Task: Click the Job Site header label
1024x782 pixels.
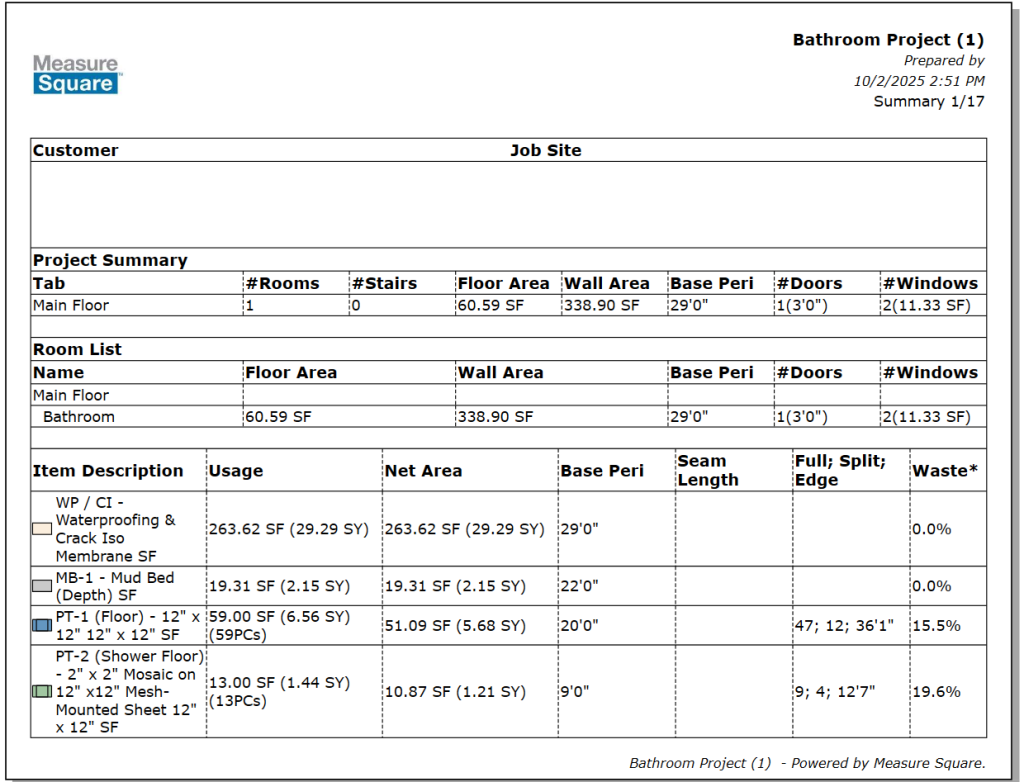Action: pos(545,150)
